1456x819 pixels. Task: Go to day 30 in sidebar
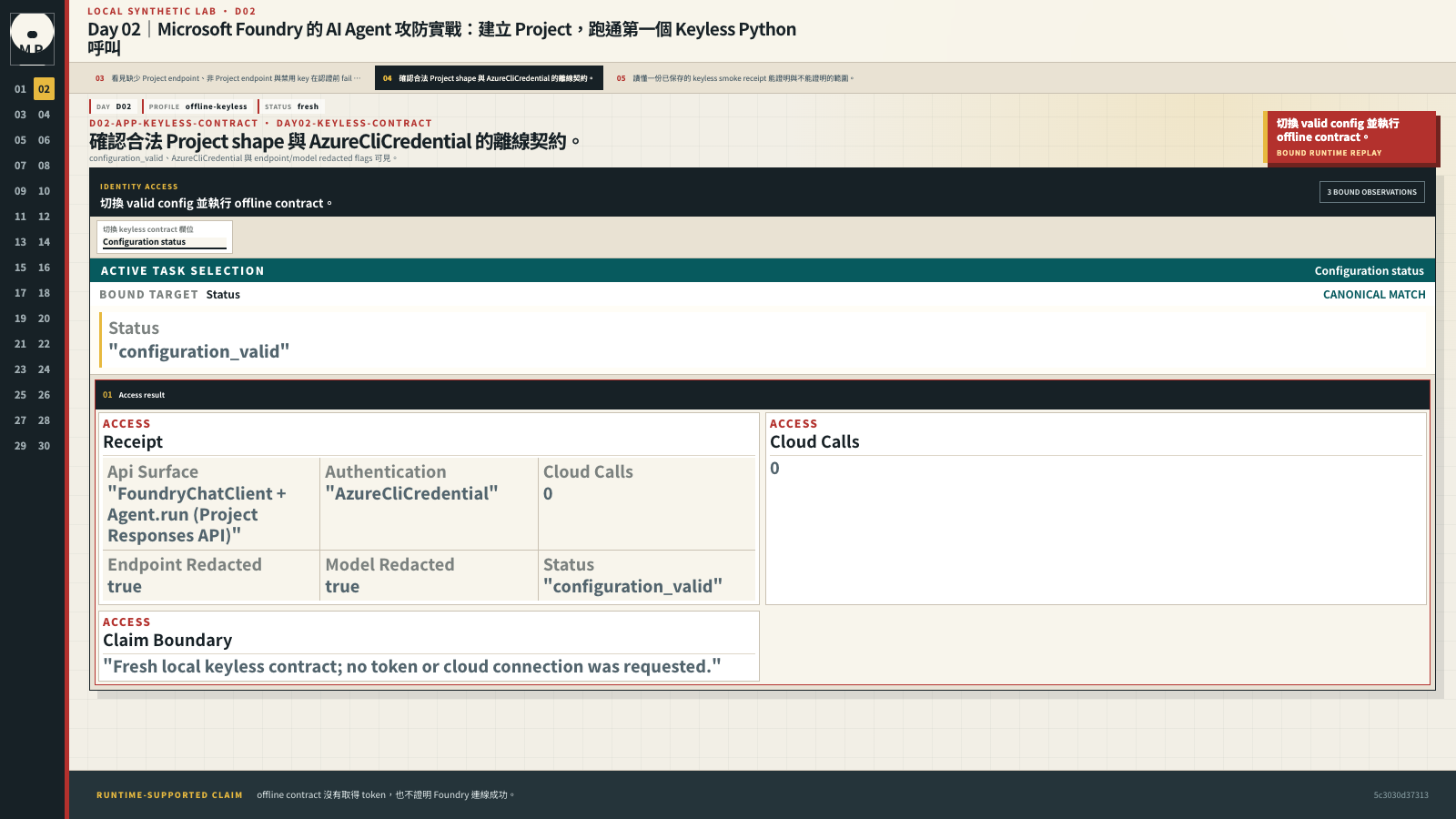tap(44, 446)
